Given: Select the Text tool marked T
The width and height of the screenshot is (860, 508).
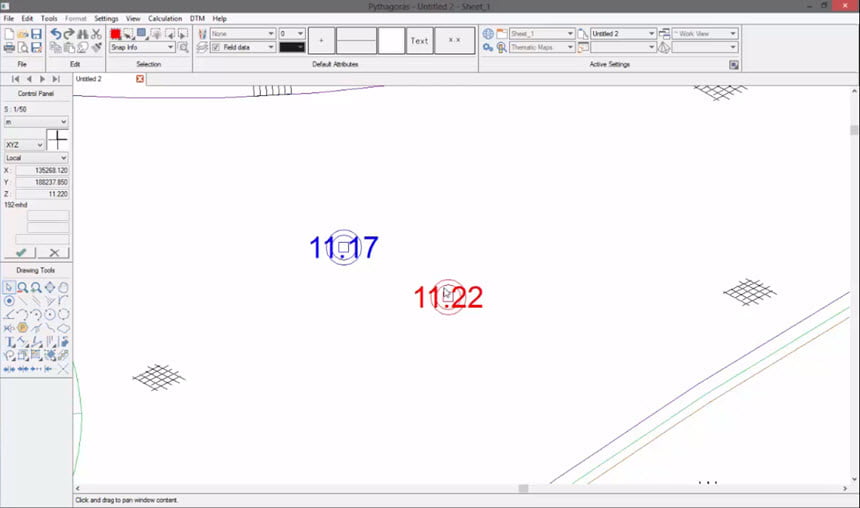Looking at the screenshot, I should pyautogui.click(x=9, y=342).
